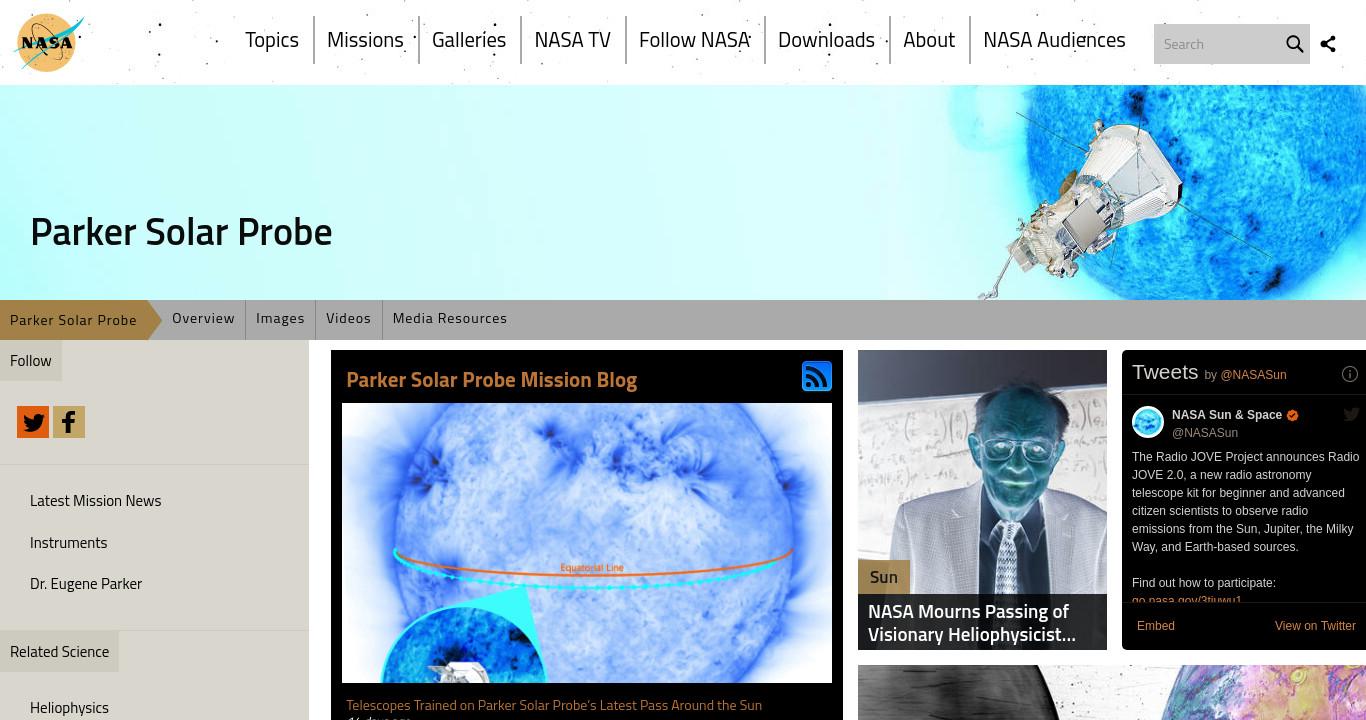Open the NASA Mourns Passing article card
This screenshot has height=720, width=1366.
(982, 500)
